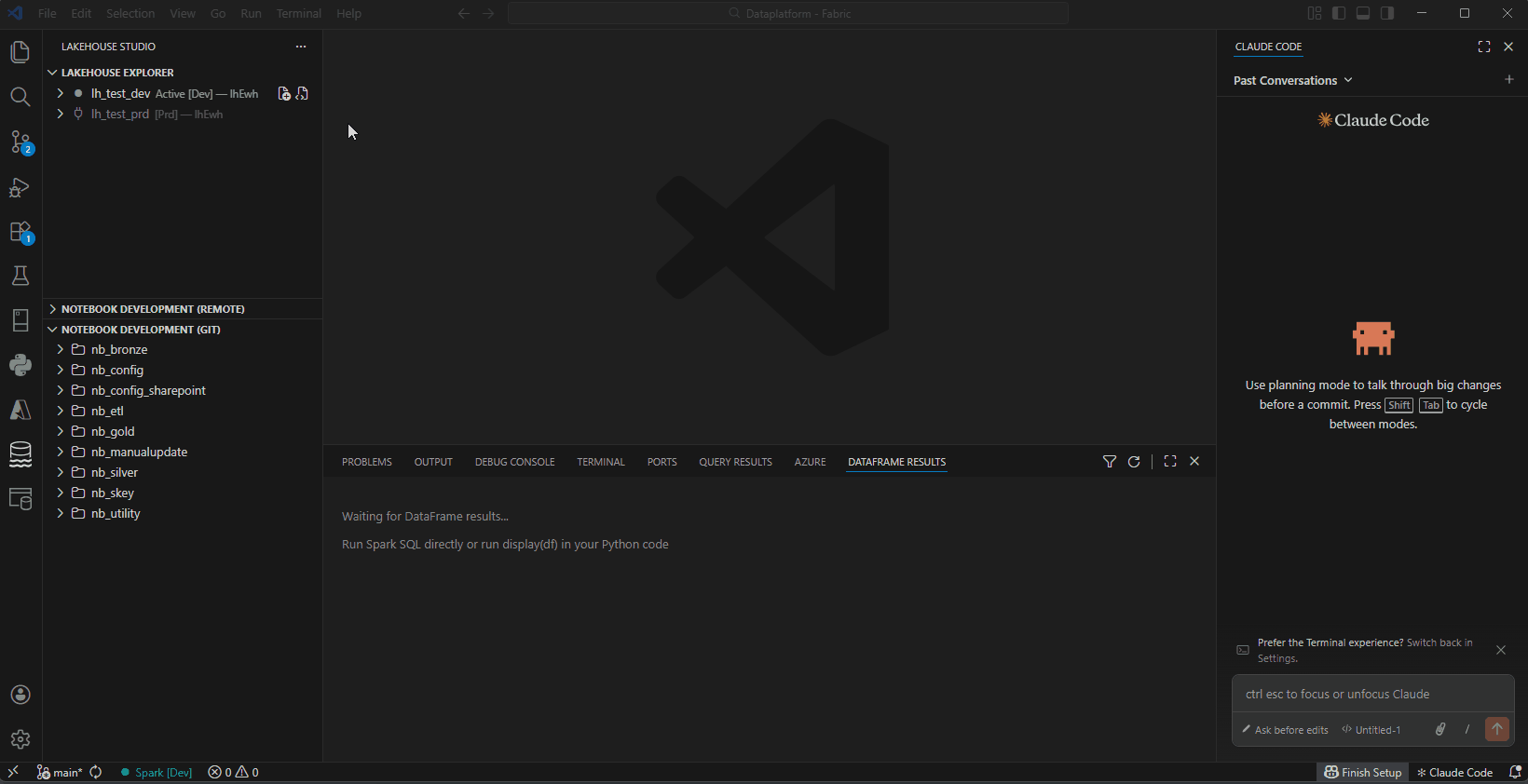Click Claude Code status bar item

(x=1454, y=772)
